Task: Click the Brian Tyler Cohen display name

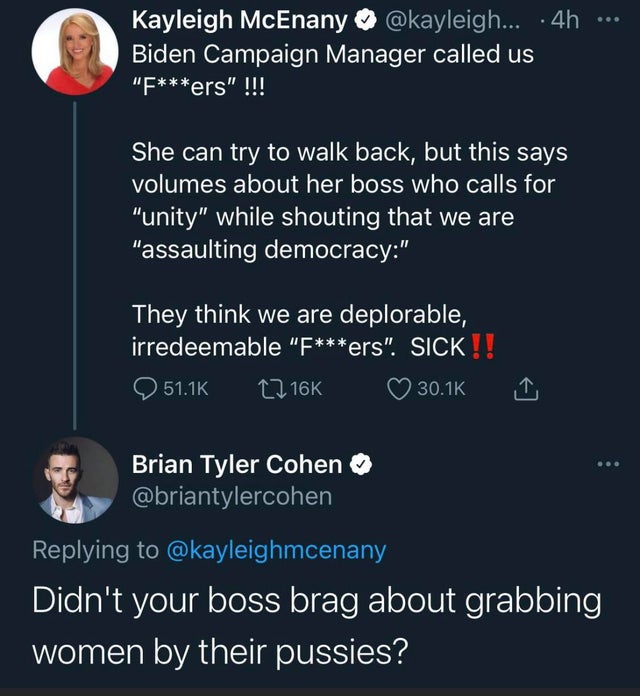Action: (x=236, y=464)
